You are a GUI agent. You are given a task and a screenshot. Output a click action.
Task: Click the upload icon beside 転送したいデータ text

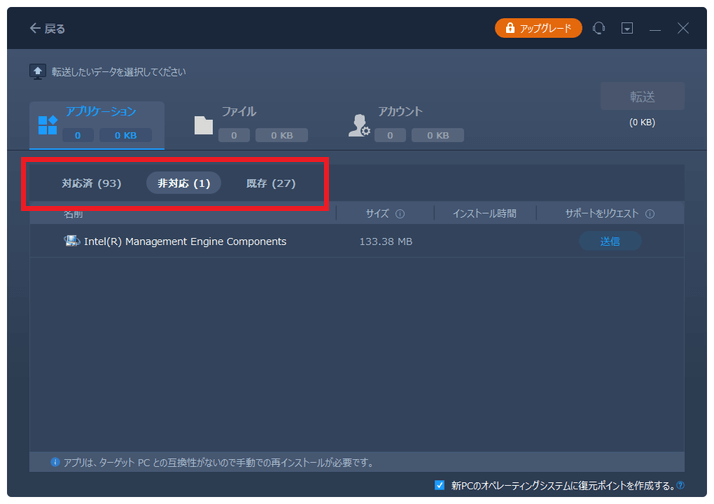(38, 72)
